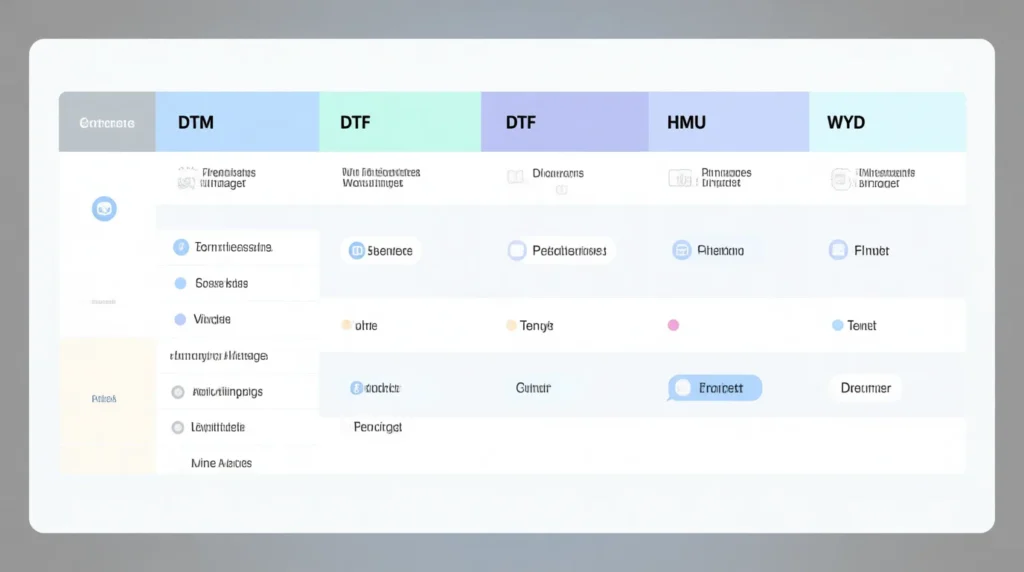This screenshot has height=572, width=1024.
Task: Click the round blue icon in HMU column's middle row
Action: 682,251
